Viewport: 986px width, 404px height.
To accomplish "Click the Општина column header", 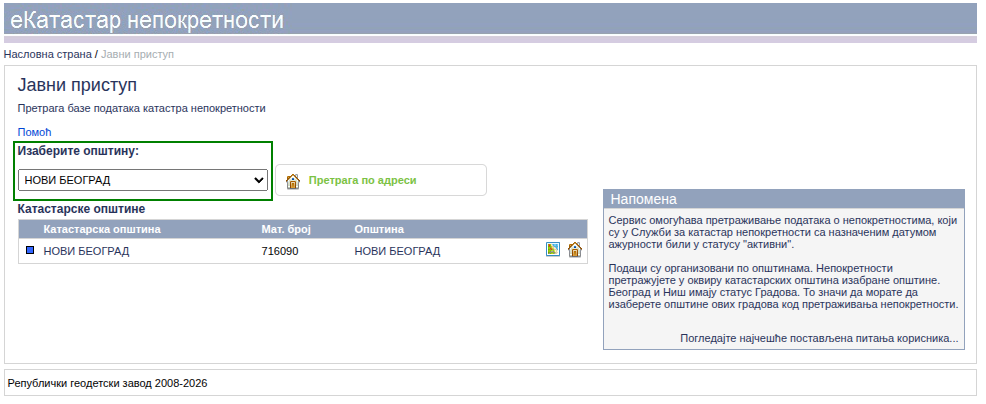I will pos(379,229).
